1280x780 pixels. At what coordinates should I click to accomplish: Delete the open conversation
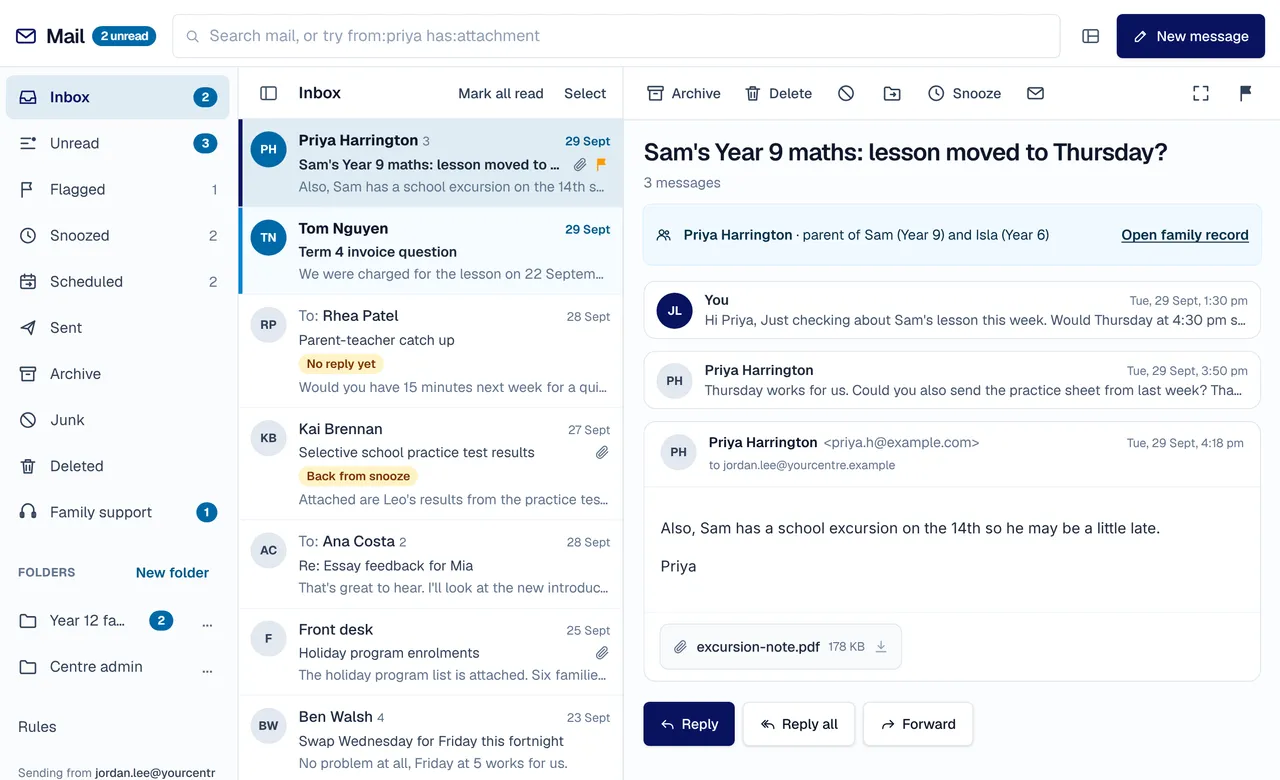click(x=778, y=93)
